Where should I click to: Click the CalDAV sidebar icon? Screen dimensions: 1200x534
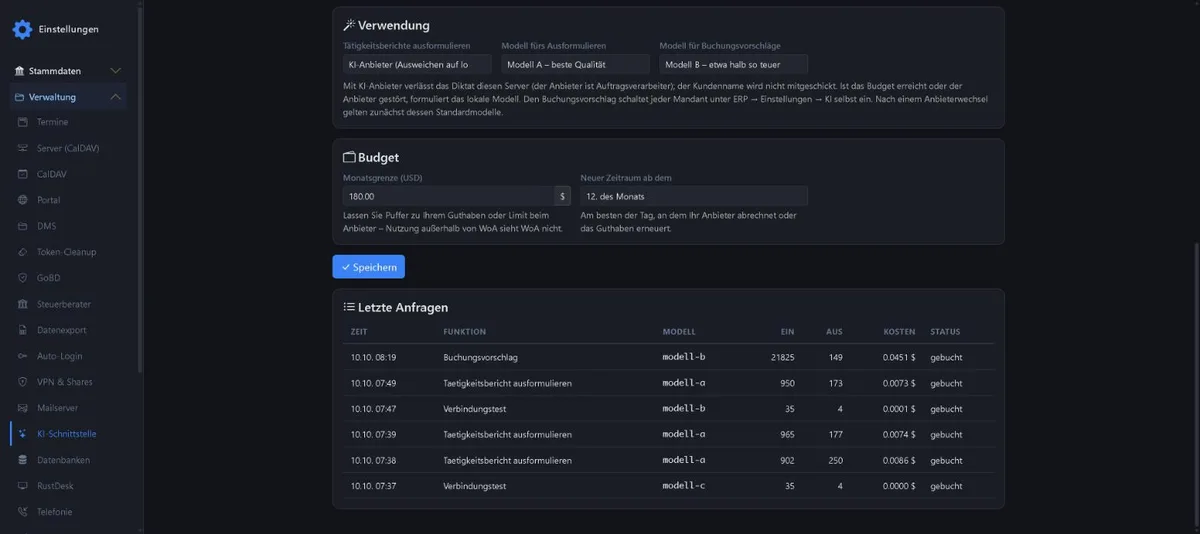24,174
